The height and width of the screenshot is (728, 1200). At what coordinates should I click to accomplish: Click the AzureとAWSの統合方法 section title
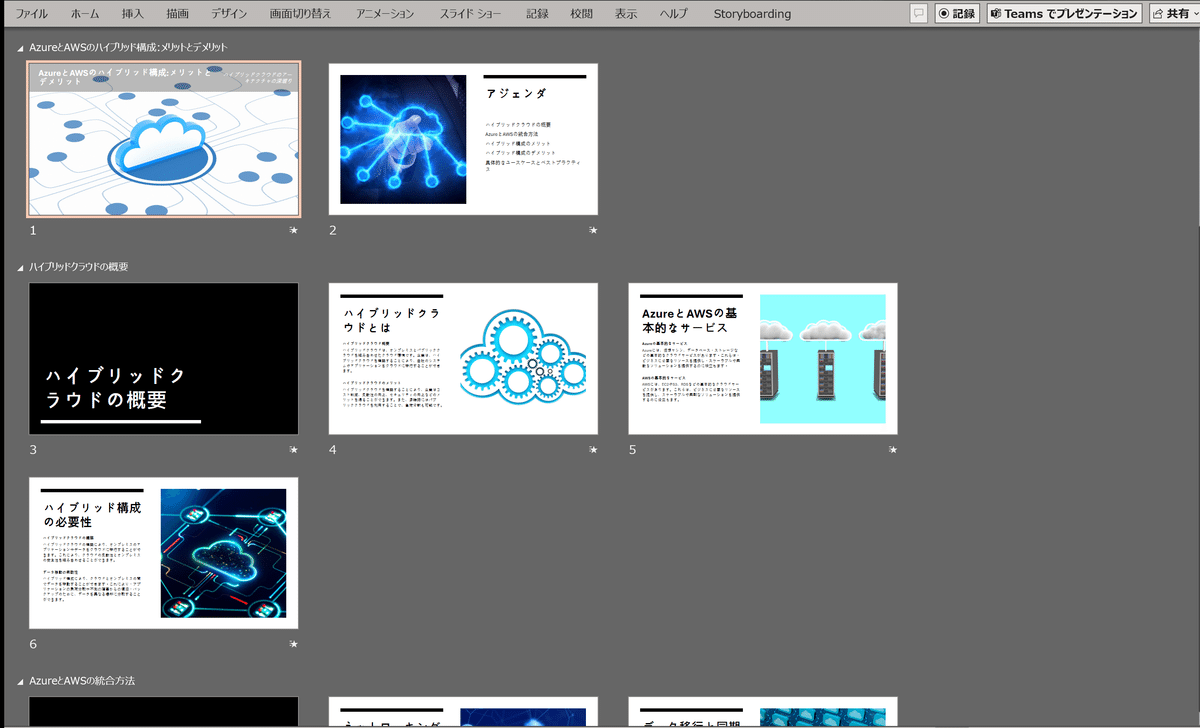coord(82,681)
